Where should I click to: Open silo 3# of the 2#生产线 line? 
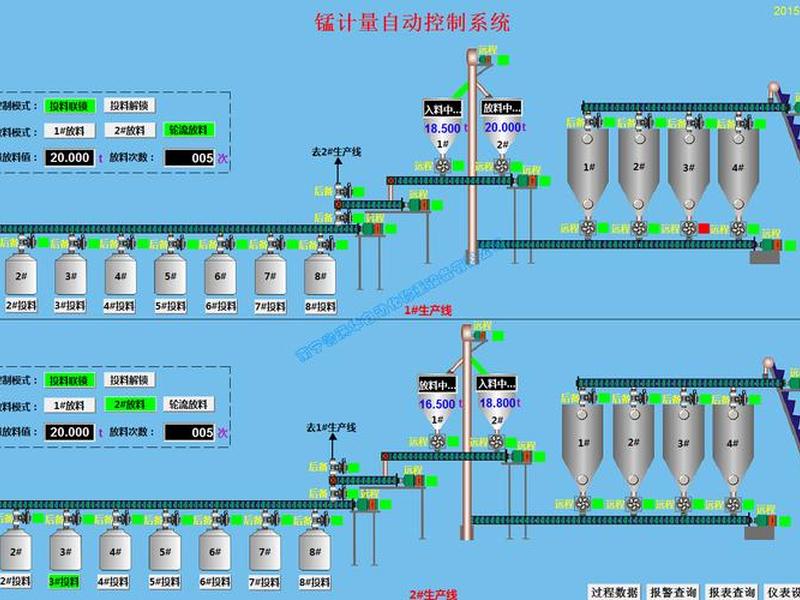coord(683,444)
